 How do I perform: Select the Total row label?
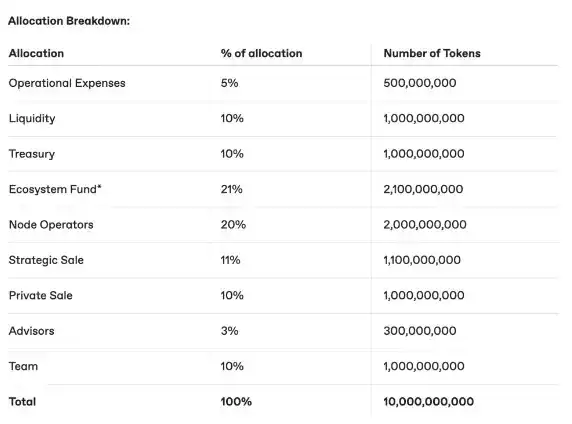click(x=22, y=401)
